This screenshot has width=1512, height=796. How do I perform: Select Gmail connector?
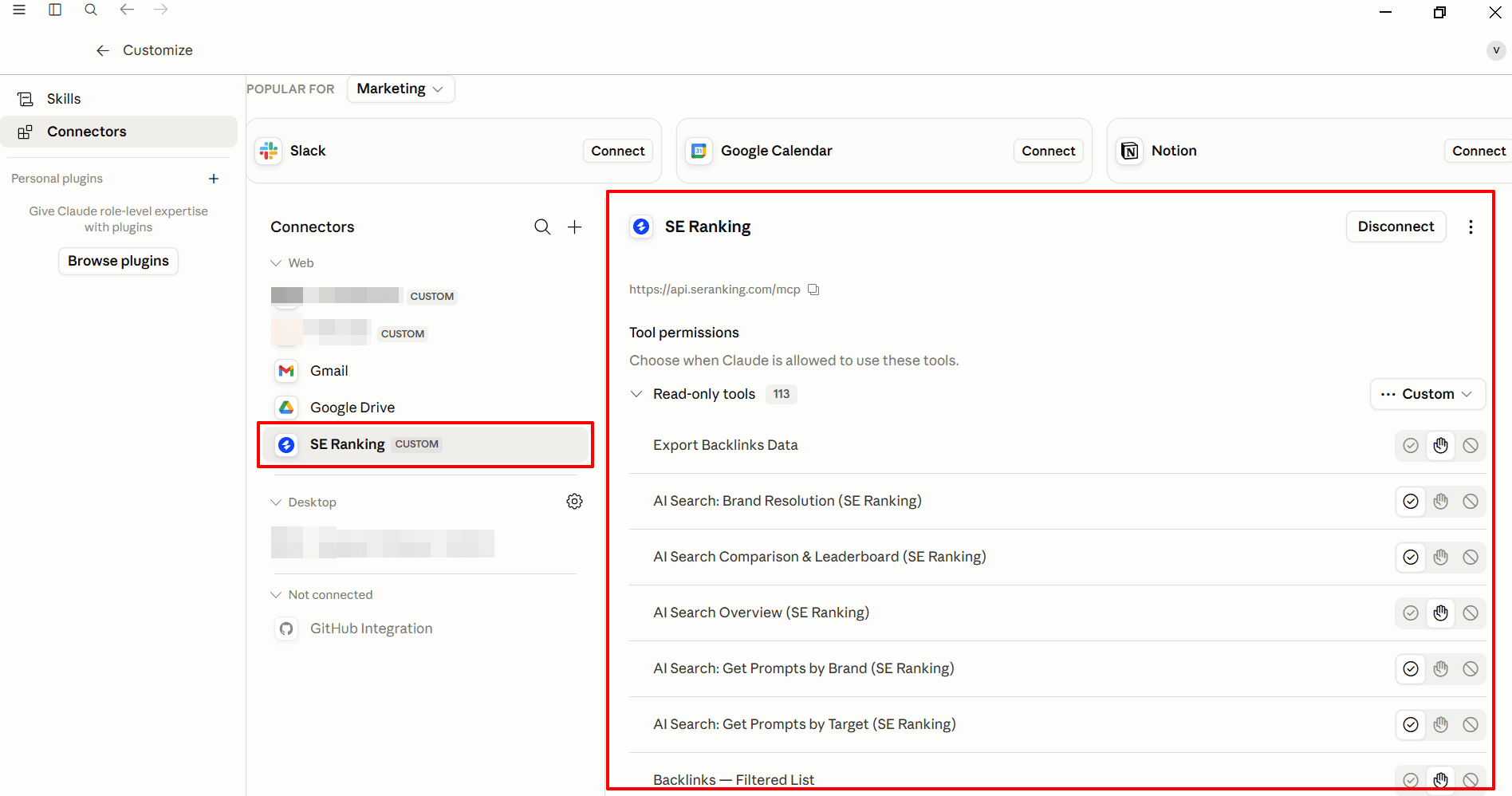[x=424, y=371]
